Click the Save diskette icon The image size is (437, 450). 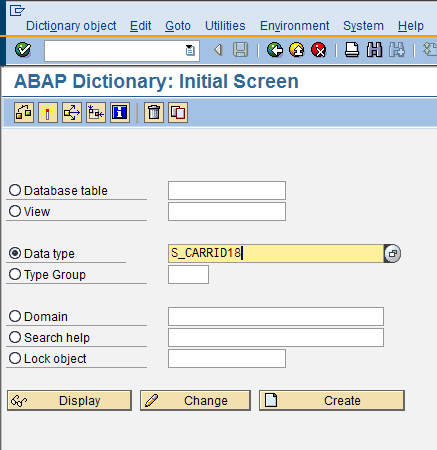click(x=240, y=50)
